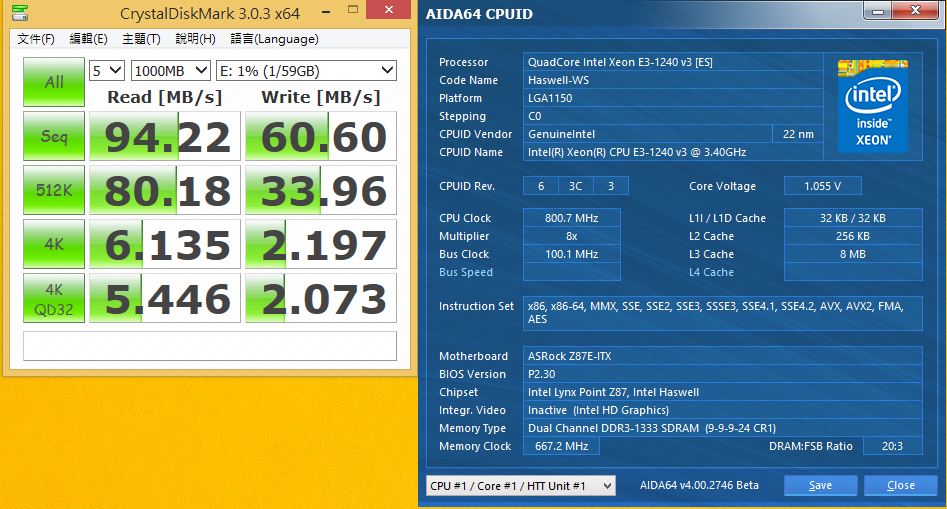Start the 4K benchmark test
Image resolution: width=947 pixels, height=509 pixels.
tap(54, 244)
